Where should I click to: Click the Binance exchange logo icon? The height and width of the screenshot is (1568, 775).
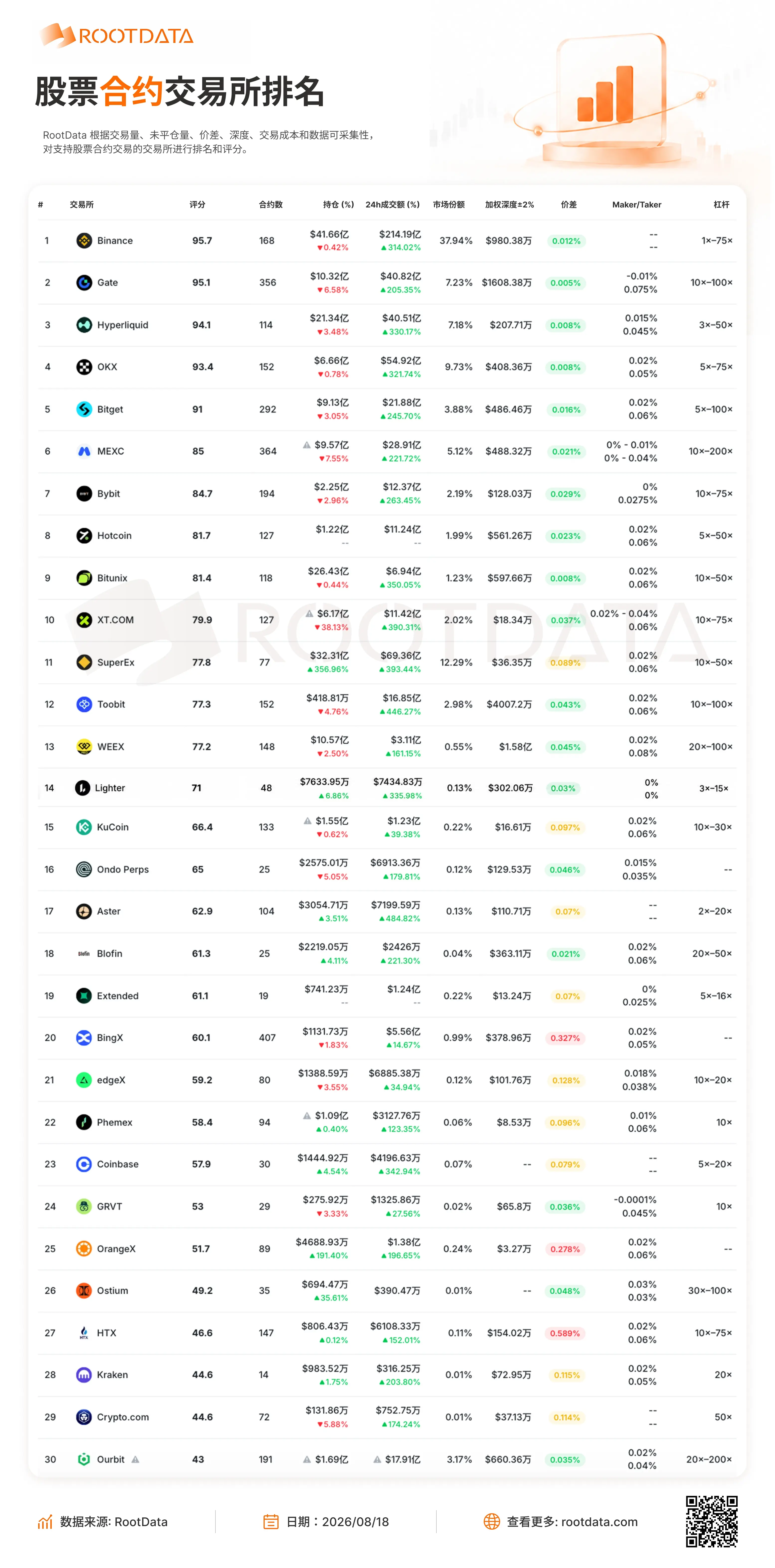pyautogui.click(x=84, y=240)
